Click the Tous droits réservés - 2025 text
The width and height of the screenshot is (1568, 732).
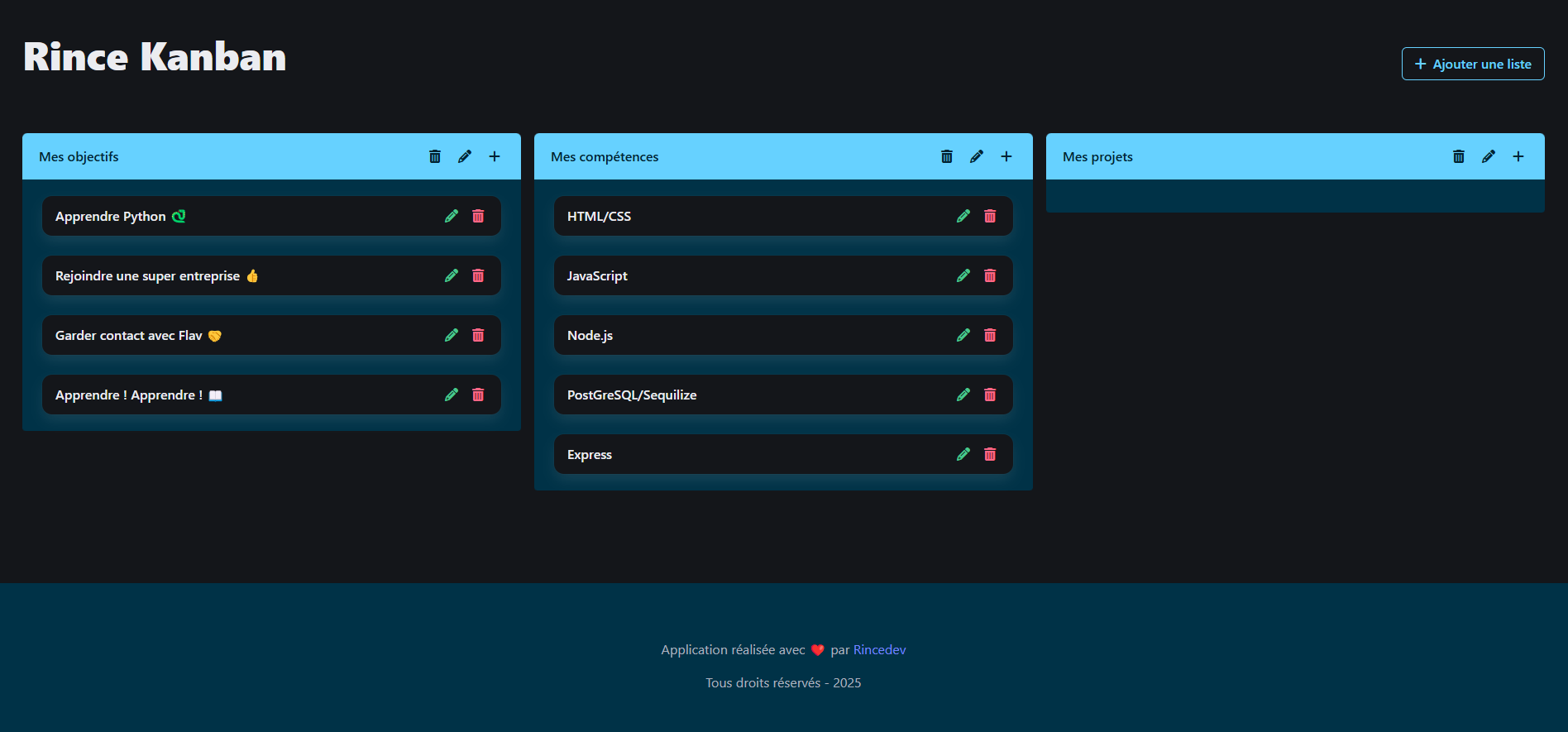click(783, 683)
